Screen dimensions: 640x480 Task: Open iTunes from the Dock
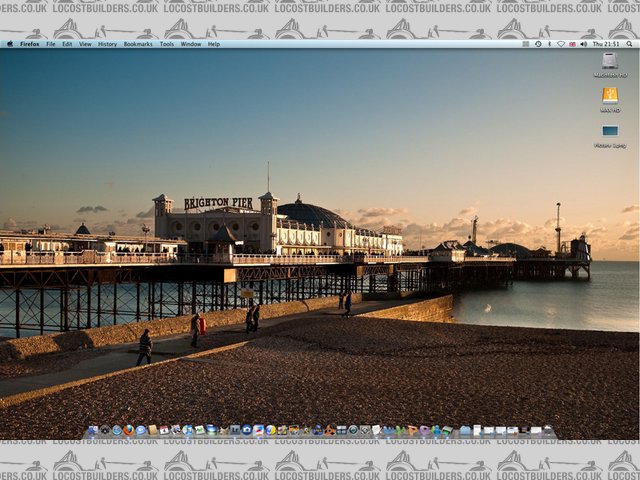[187, 430]
